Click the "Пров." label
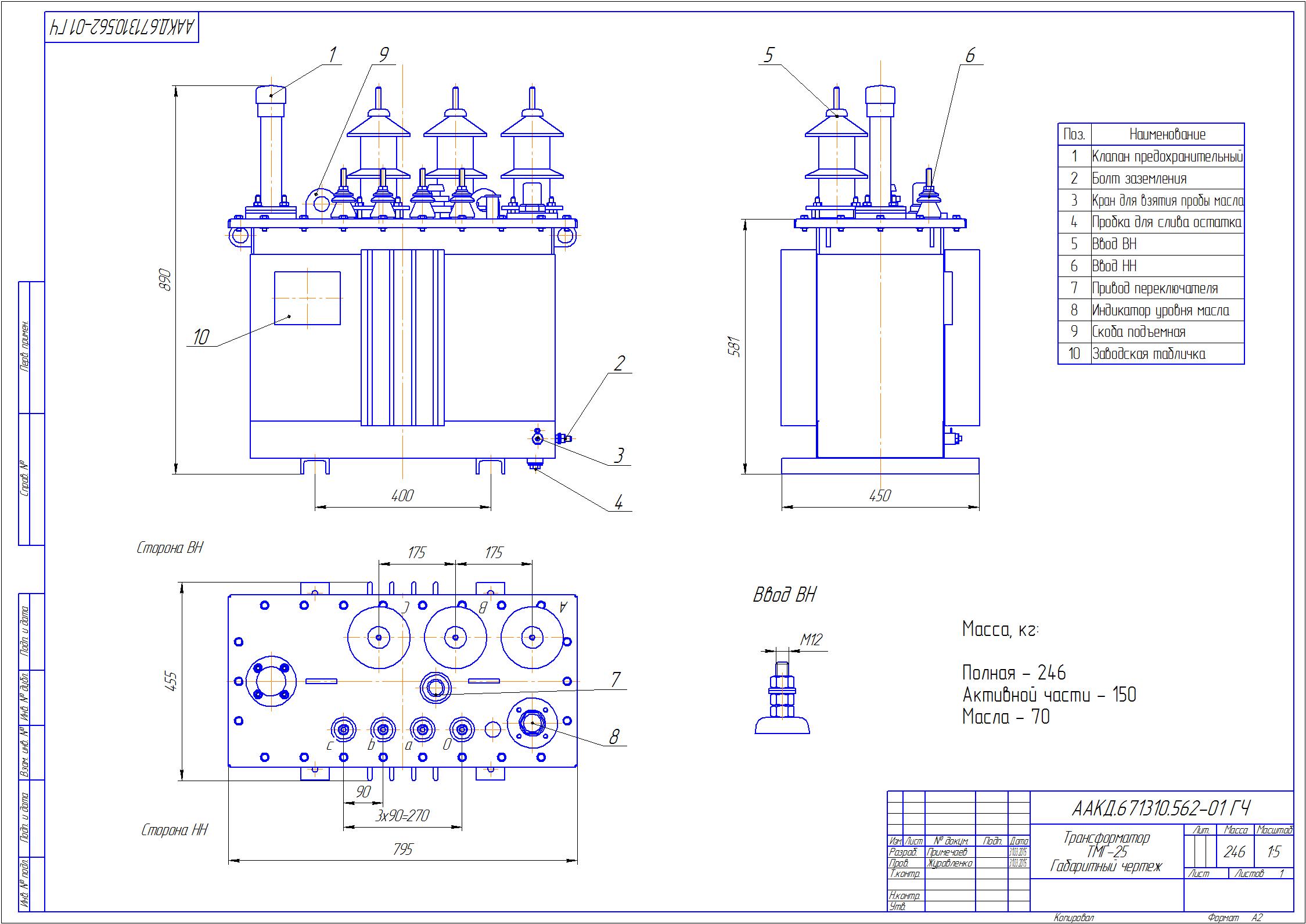 899,863
